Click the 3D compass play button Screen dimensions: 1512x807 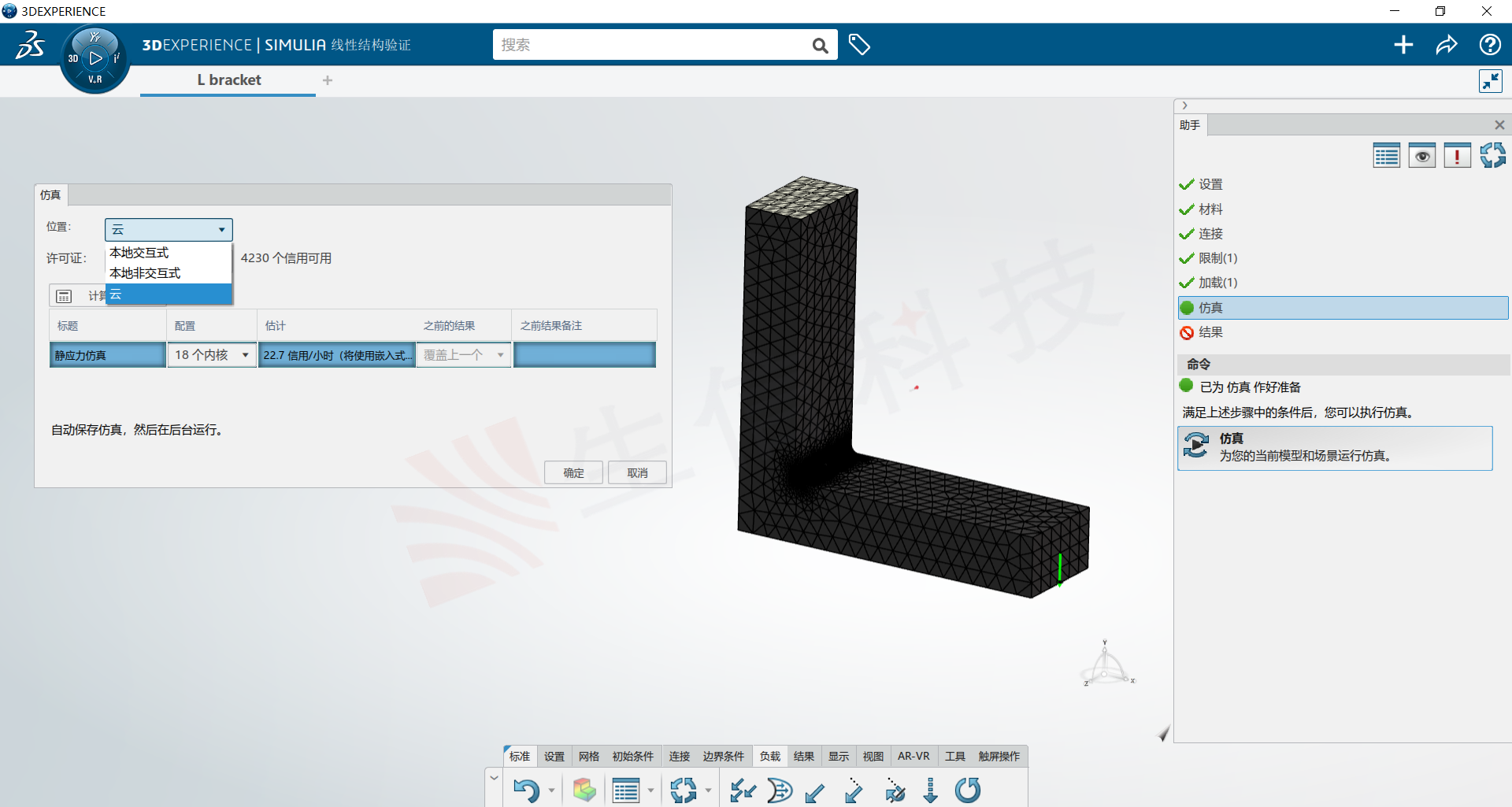(95, 57)
